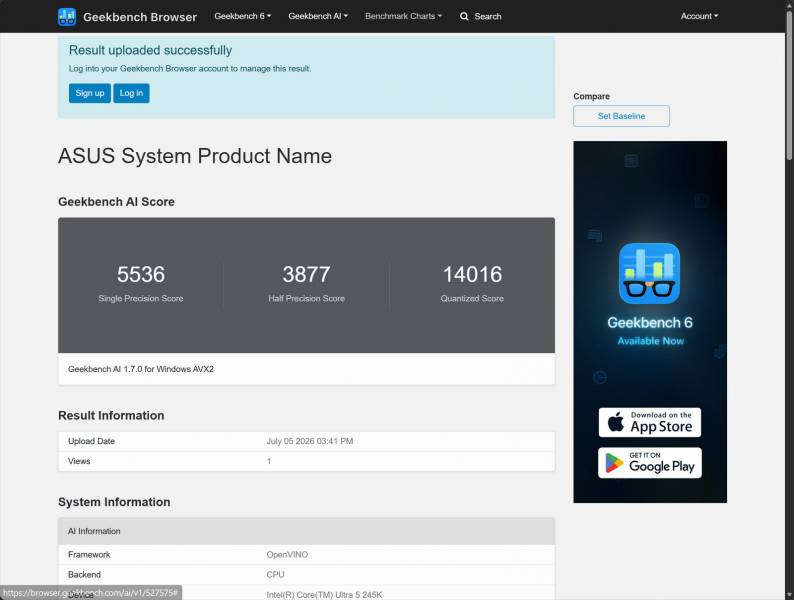Screen dimensions: 794x600
Task: Click the Search nav item
Action: click(481, 17)
